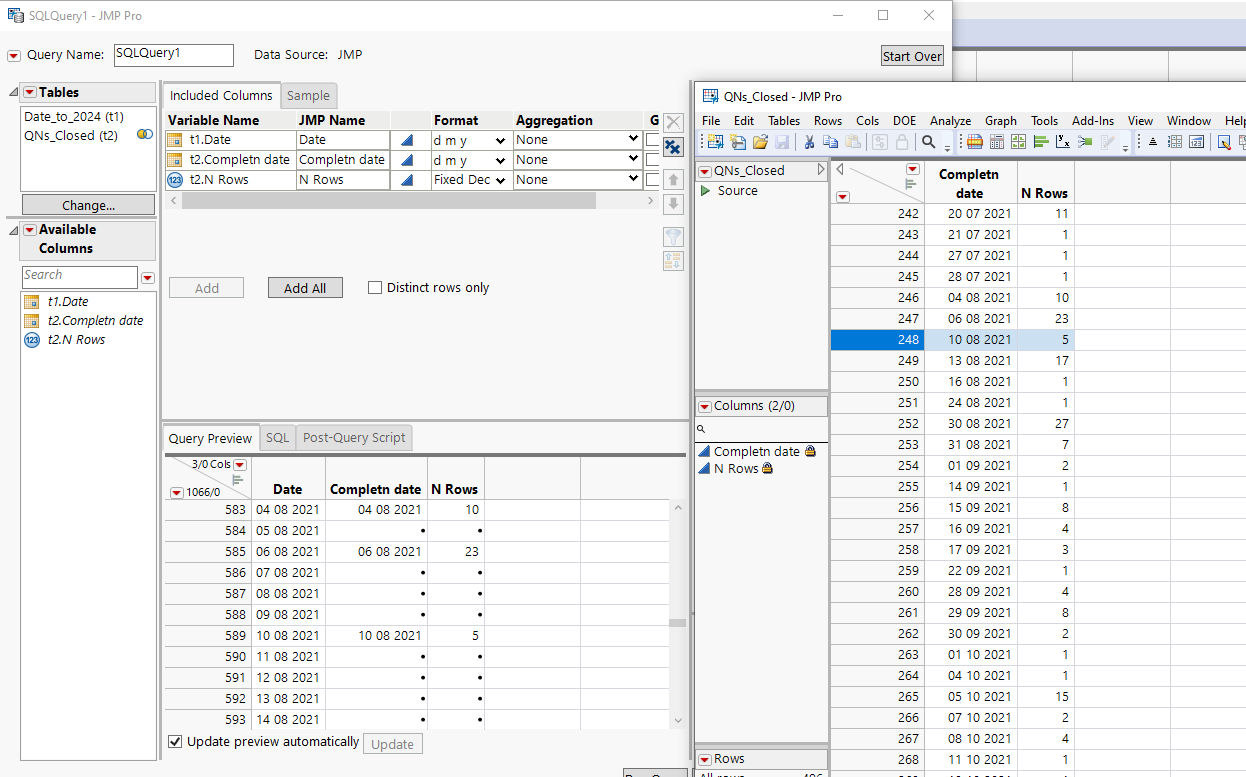Open the Analyze menu

click(x=950, y=120)
